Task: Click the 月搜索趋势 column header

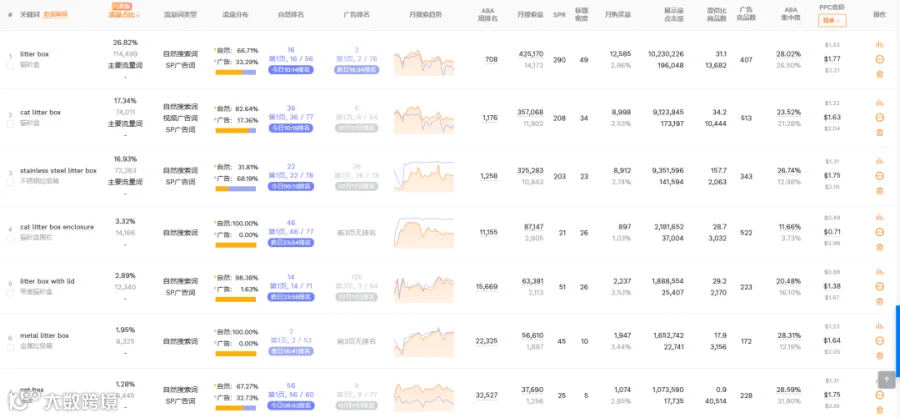Action: 425,14
